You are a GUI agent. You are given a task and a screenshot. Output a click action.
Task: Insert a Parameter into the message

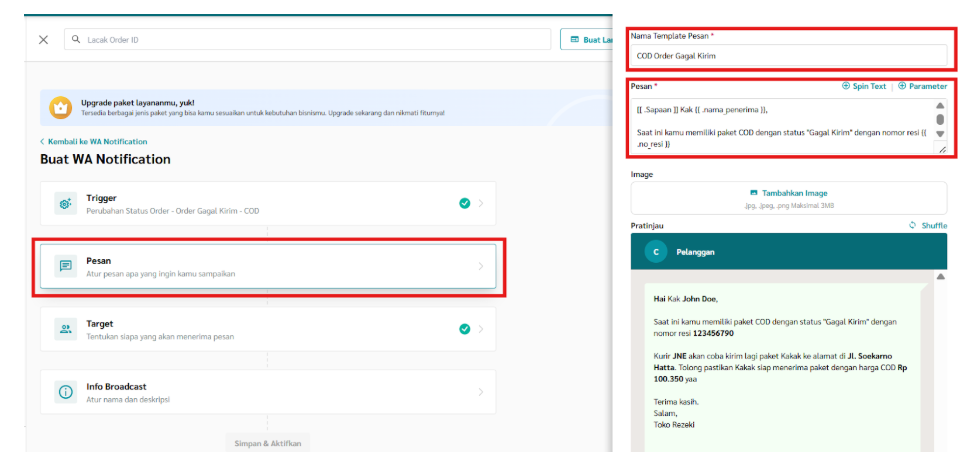(922, 86)
